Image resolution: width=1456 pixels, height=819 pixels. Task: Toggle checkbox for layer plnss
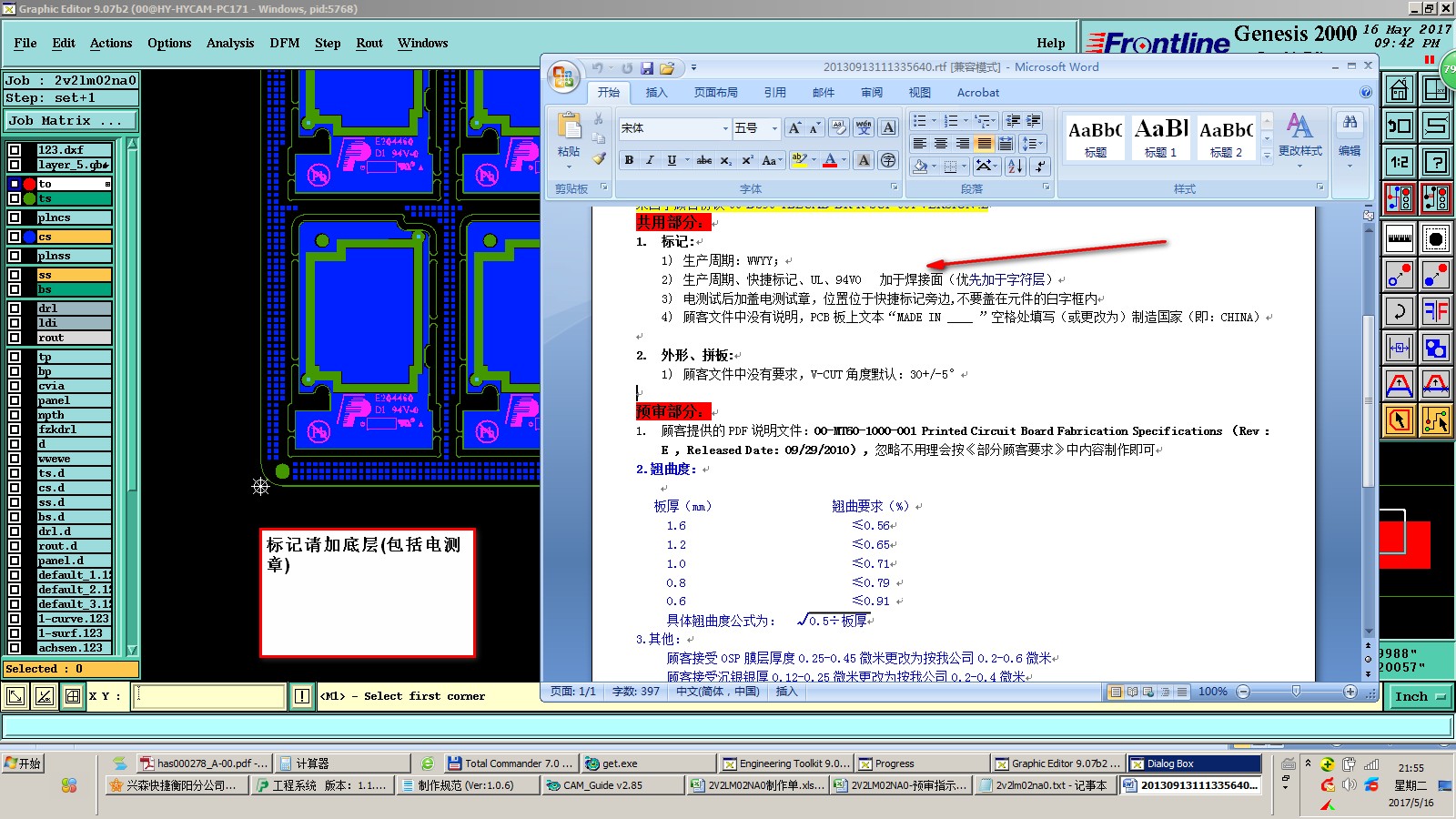point(15,256)
